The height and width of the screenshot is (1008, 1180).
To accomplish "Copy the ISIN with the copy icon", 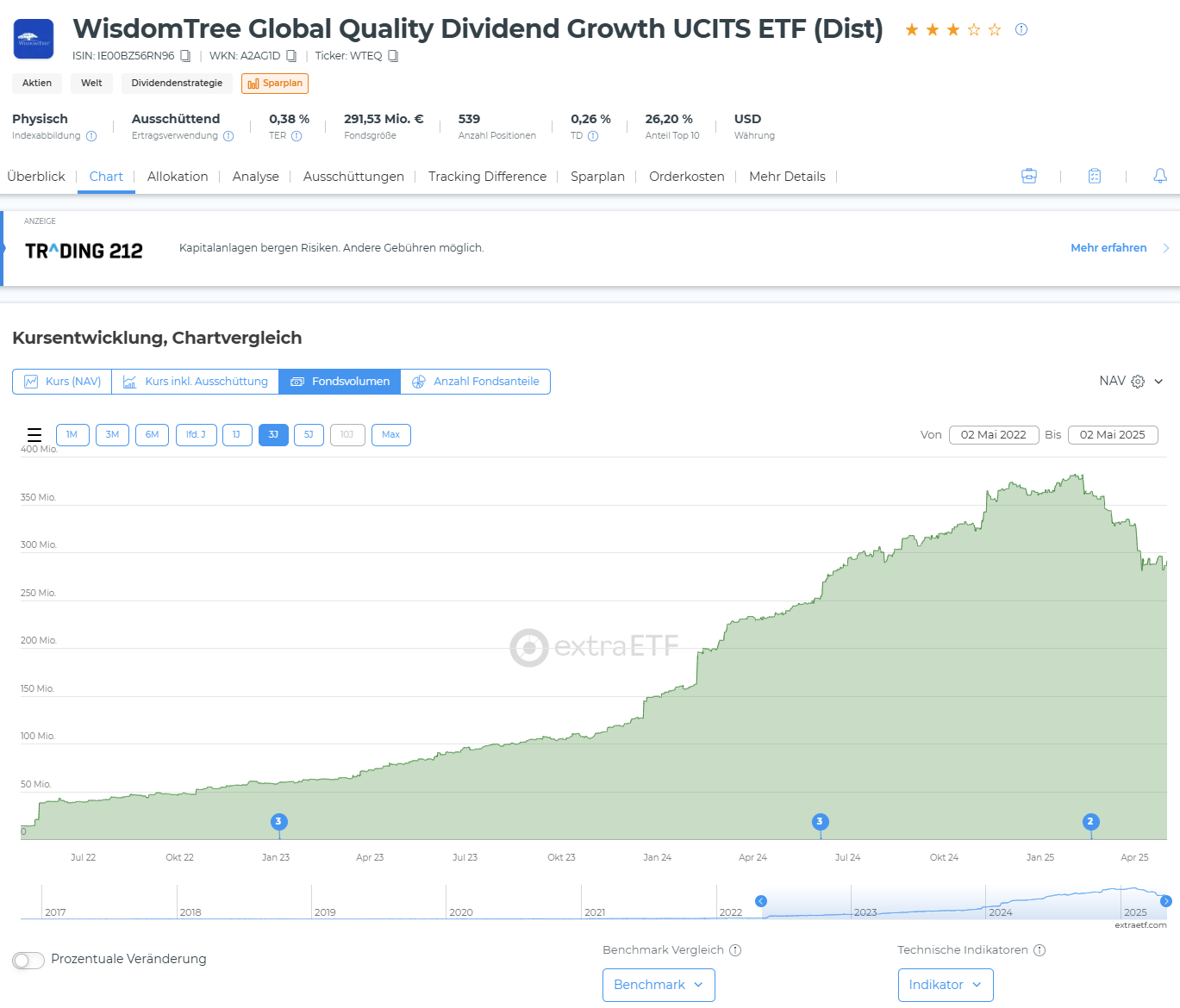I will 185,56.
